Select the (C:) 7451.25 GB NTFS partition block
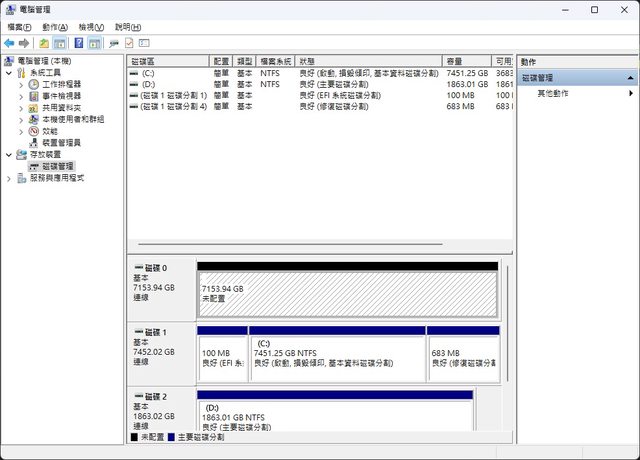 [336, 358]
